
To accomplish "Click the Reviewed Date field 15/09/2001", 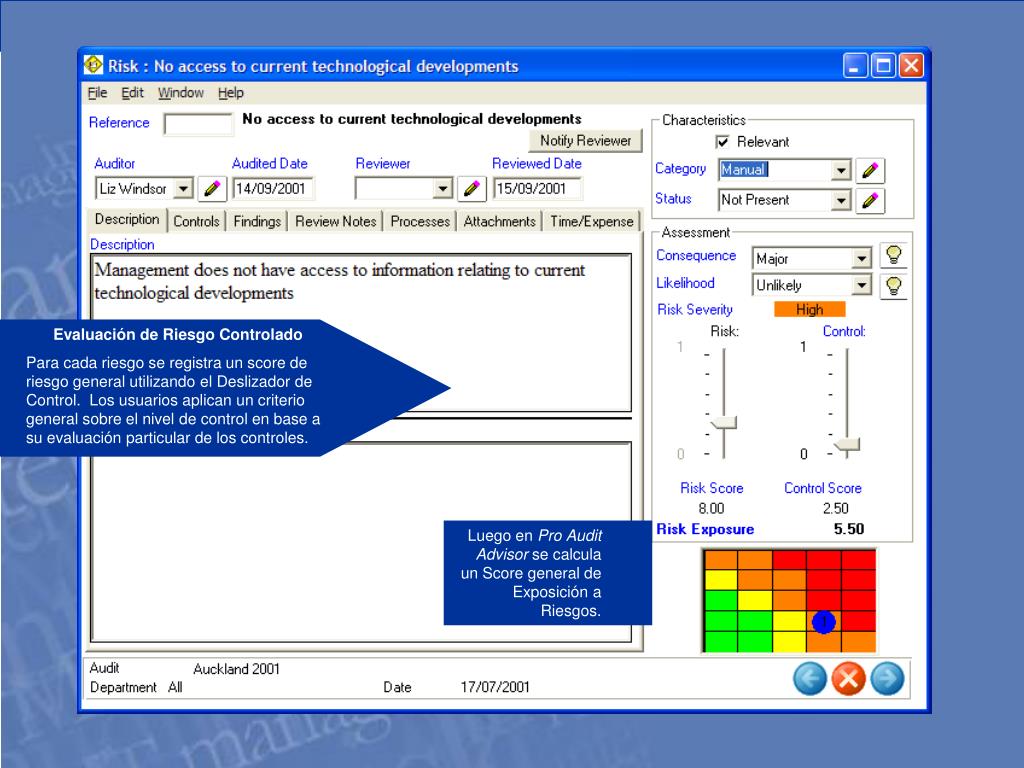I will coord(537,189).
